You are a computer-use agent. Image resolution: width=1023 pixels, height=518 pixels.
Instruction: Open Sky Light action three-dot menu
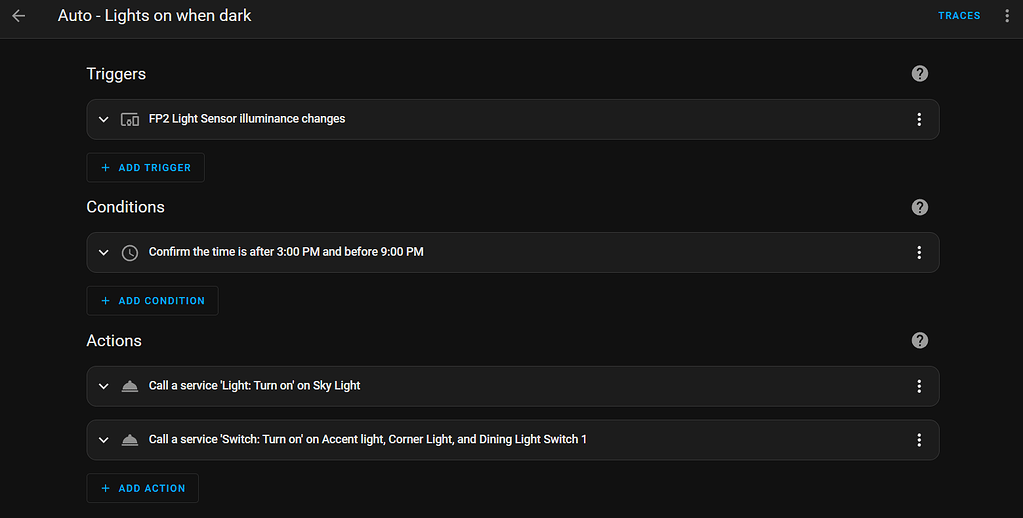click(x=919, y=386)
